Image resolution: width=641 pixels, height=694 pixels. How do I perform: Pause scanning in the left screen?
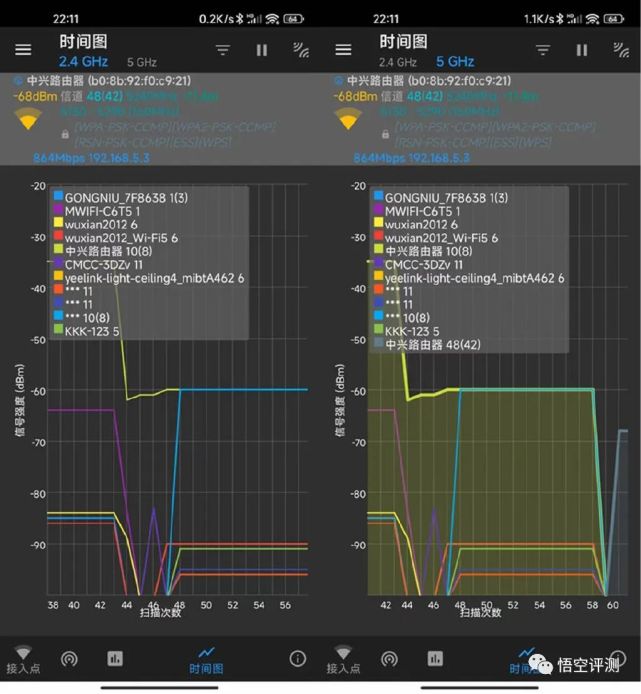(x=262, y=50)
